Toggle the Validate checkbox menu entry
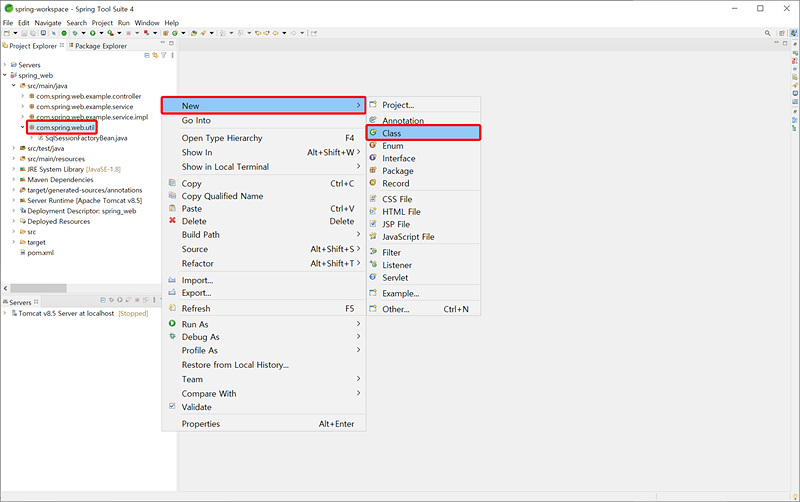 pyautogui.click(x=172, y=406)
